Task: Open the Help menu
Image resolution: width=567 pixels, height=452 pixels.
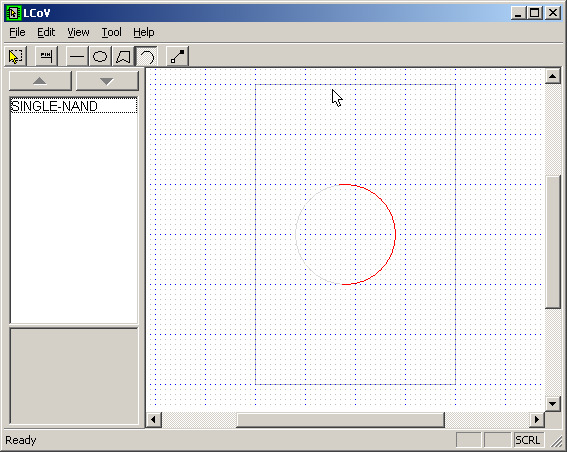Action: point(144,33)
